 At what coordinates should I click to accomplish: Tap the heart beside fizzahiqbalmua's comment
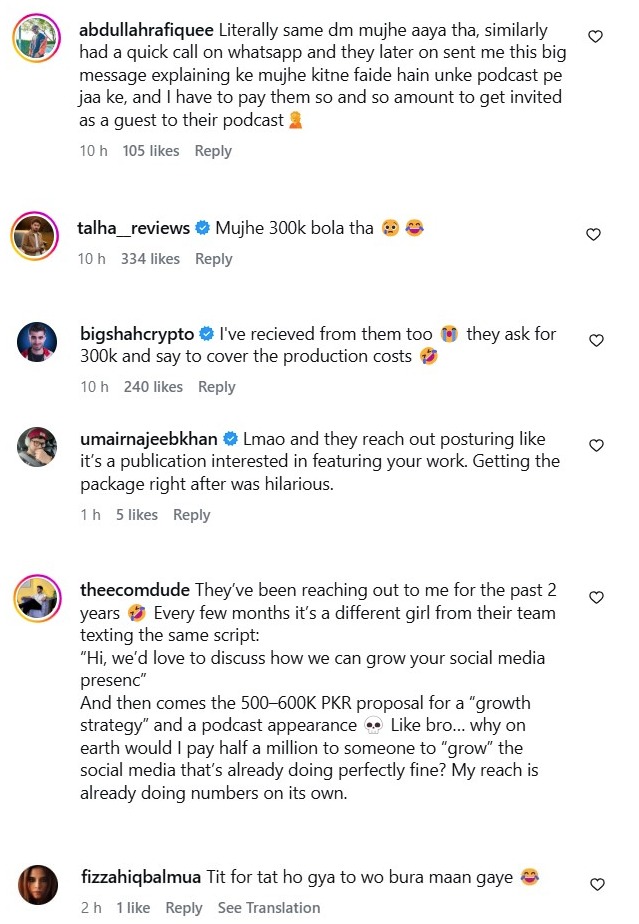tap(596, 885)
